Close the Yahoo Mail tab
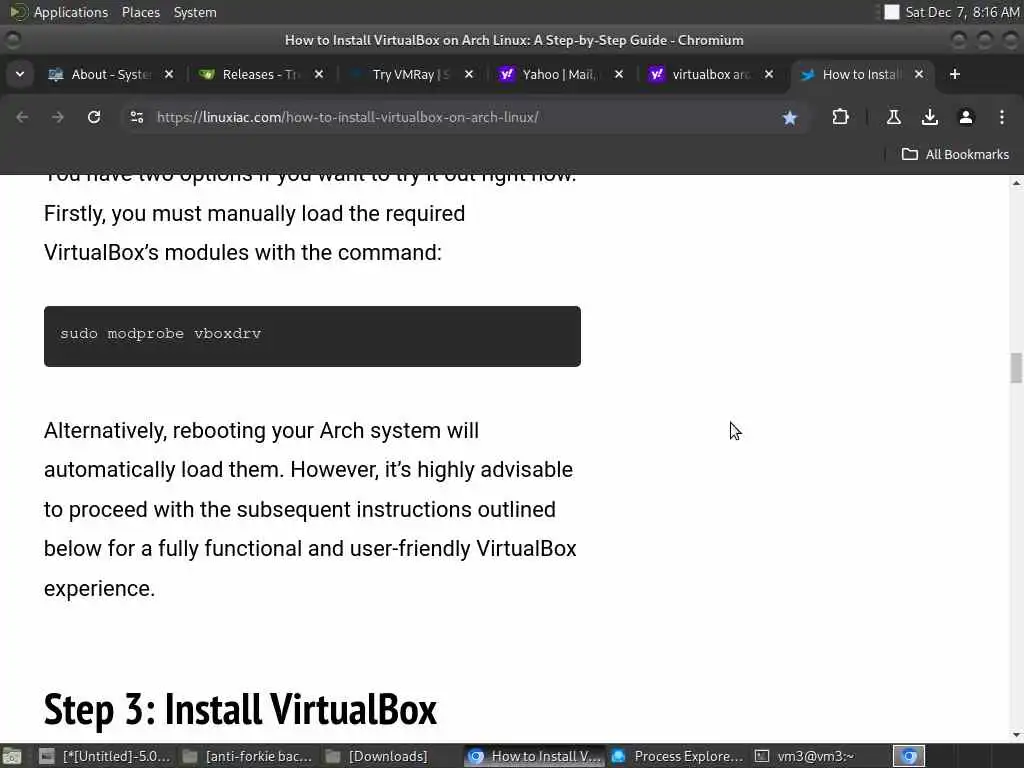This screenshot has height=768, width=1024. pyautogui.click(x=619, y=74)
